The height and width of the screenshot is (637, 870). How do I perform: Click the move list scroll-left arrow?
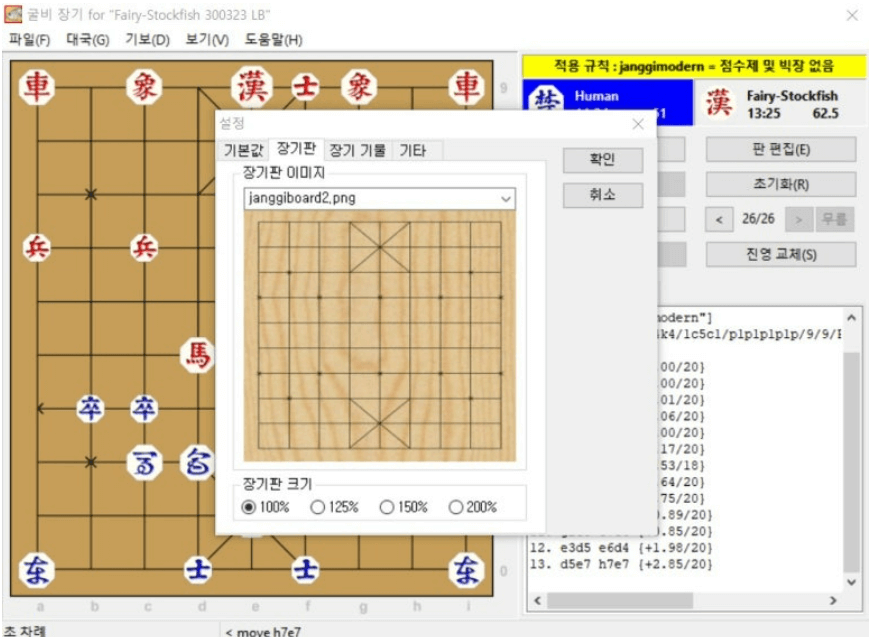(537, 600)
